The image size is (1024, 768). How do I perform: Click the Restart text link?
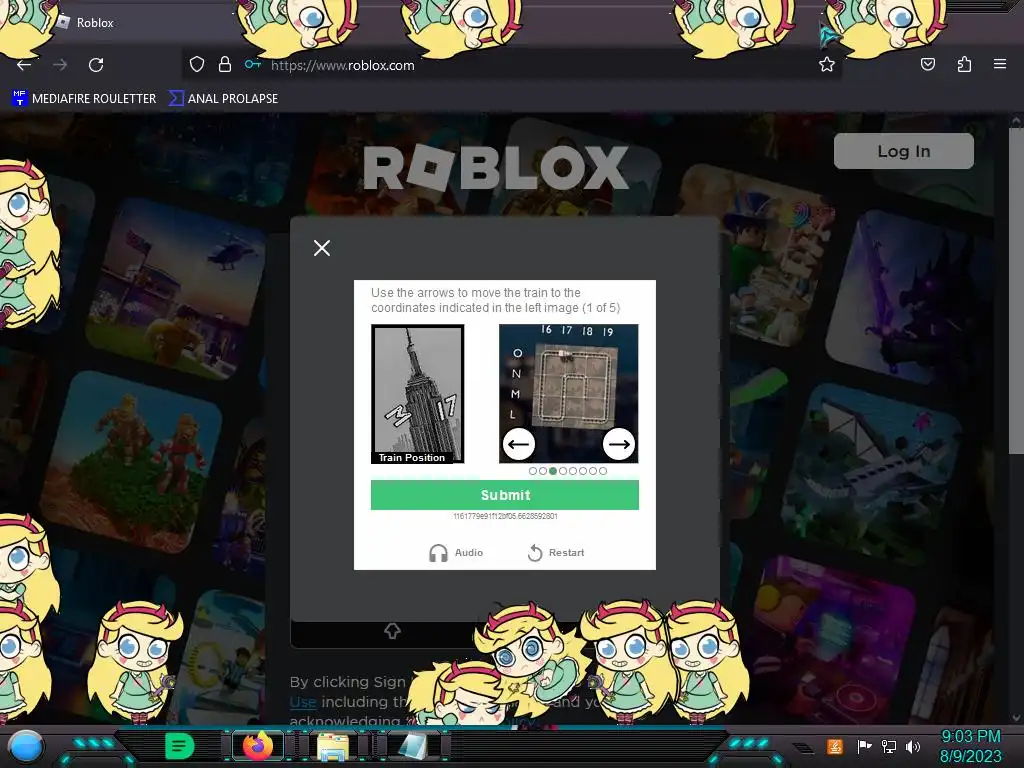pyautogui.click(x=566, y=553)
